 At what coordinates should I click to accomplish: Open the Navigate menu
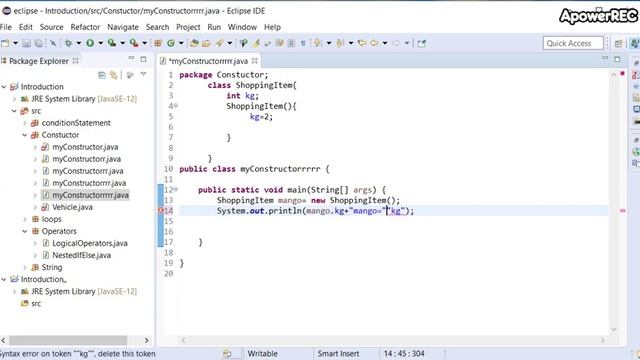tap(123, 27)
